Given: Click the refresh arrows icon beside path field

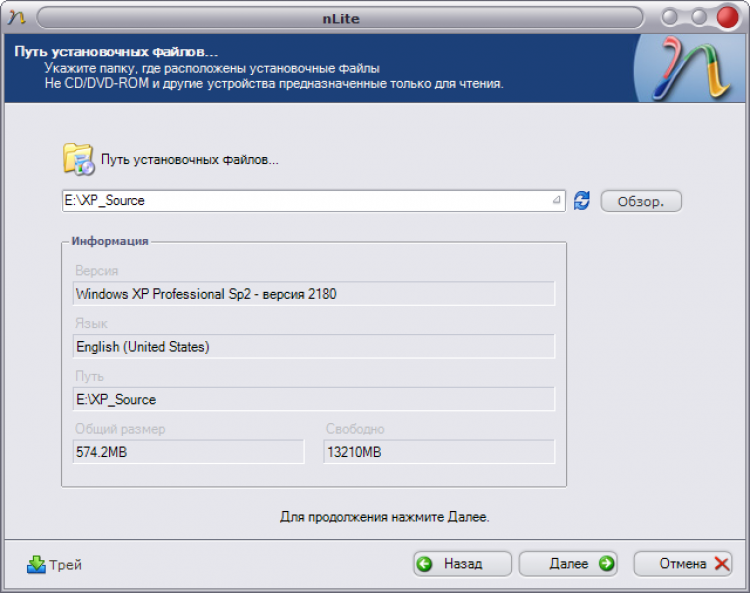Looking at the screenshot, I should pyautogui.click(x=582, y=200).
